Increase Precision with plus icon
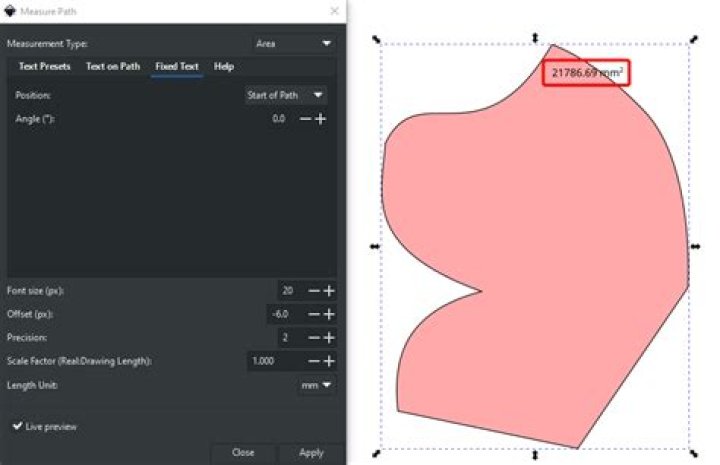The width and height of the screenshot is (720, 465). [329, 338]
